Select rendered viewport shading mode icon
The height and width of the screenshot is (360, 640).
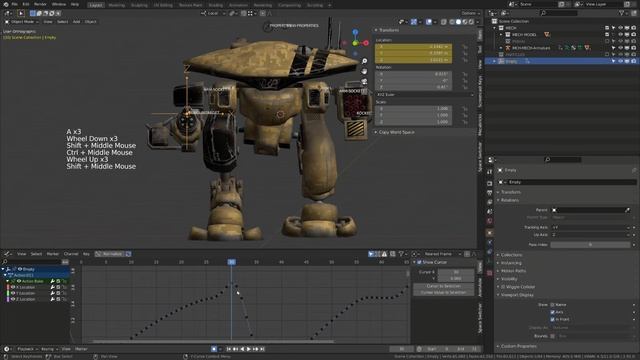point(471,22)
